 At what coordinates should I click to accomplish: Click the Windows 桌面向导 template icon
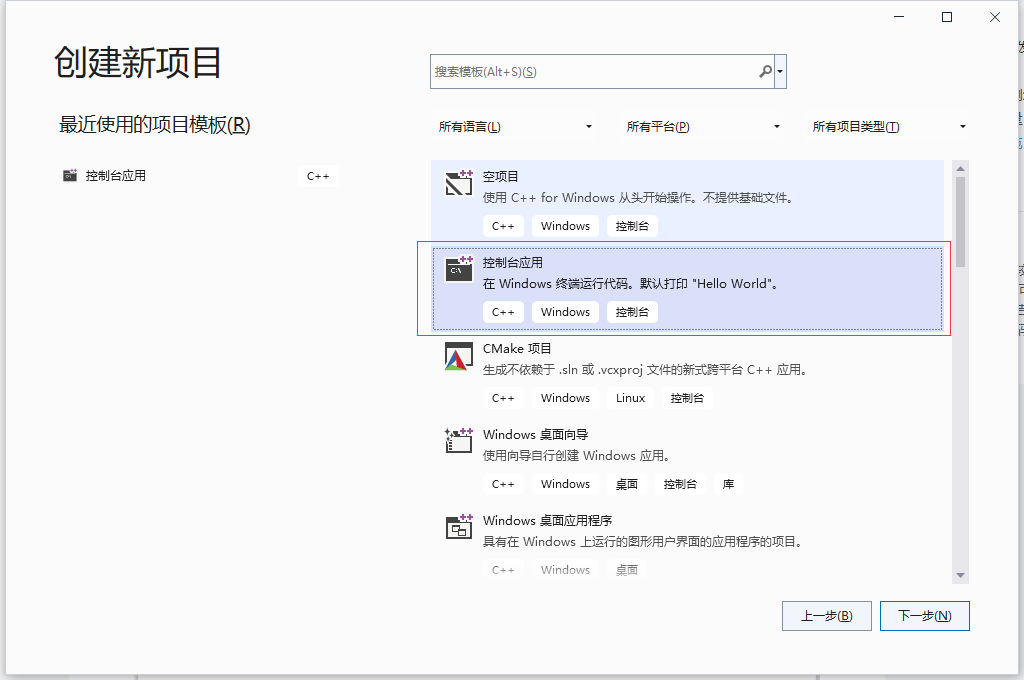pos(458,441)
